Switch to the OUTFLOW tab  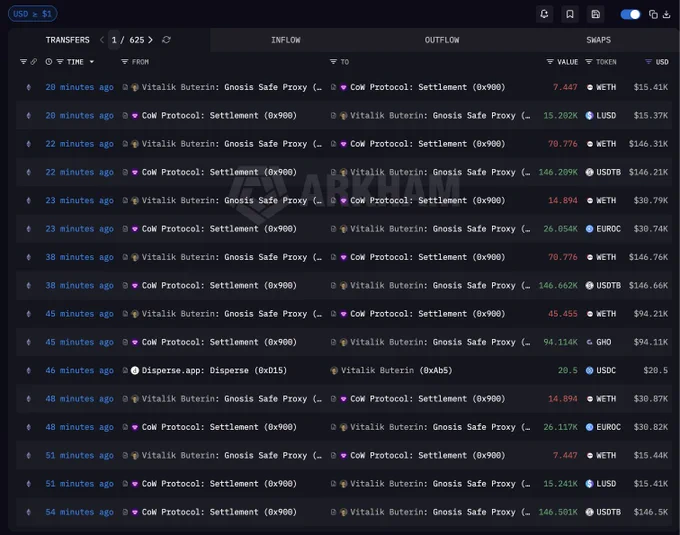point(442,40)
